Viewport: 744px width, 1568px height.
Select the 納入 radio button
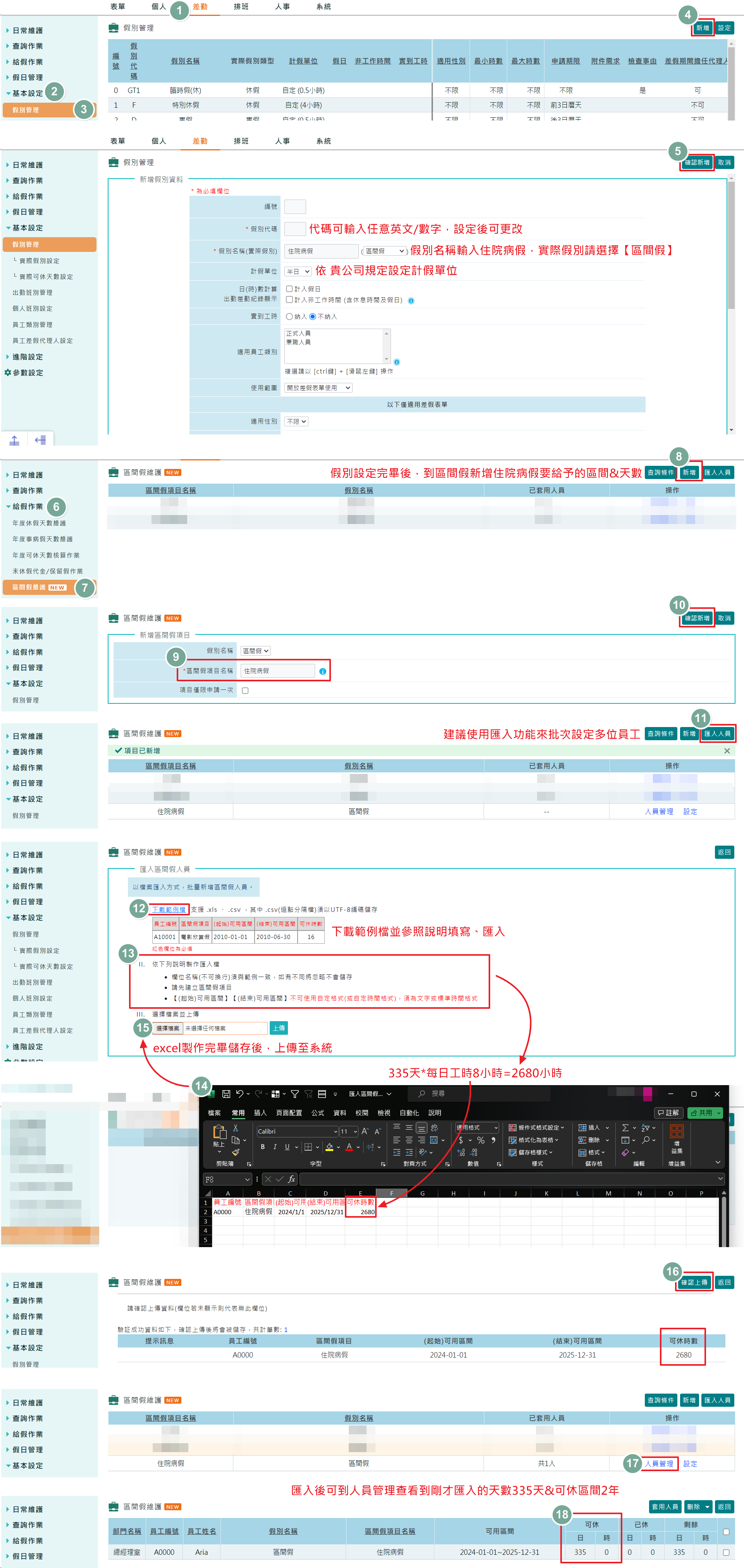(289, 317)
